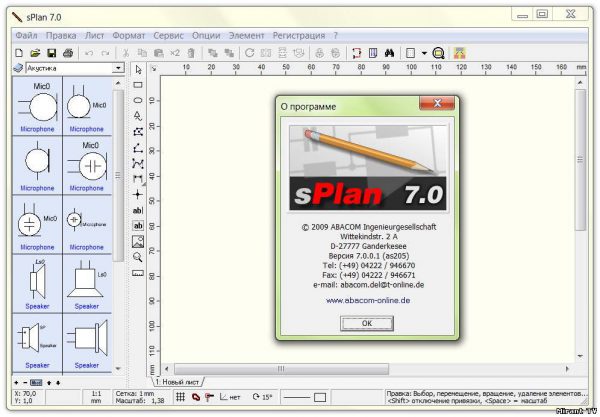Screen dimensions: 600x417
Task: Open the '?' help menu
Action: click(x=336, y=36)
